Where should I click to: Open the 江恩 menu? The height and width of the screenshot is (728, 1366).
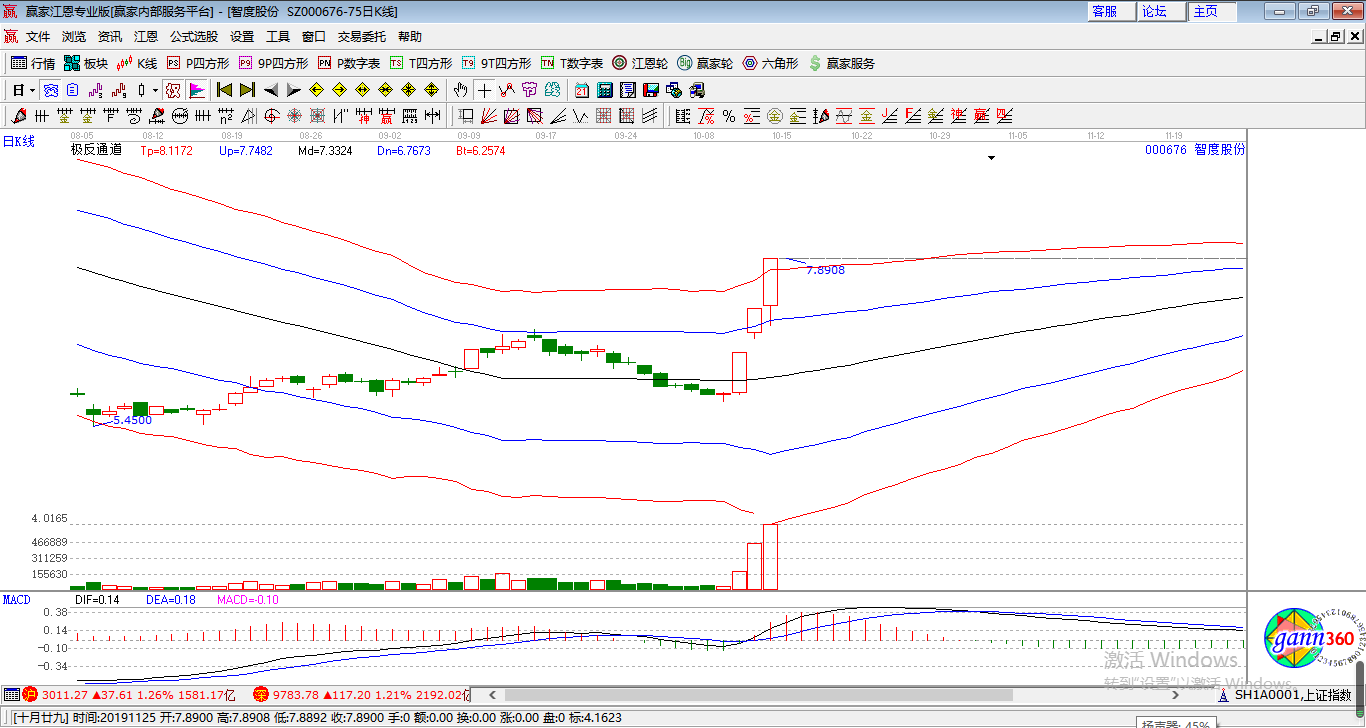pyautogui.click(x=146, y=36)
